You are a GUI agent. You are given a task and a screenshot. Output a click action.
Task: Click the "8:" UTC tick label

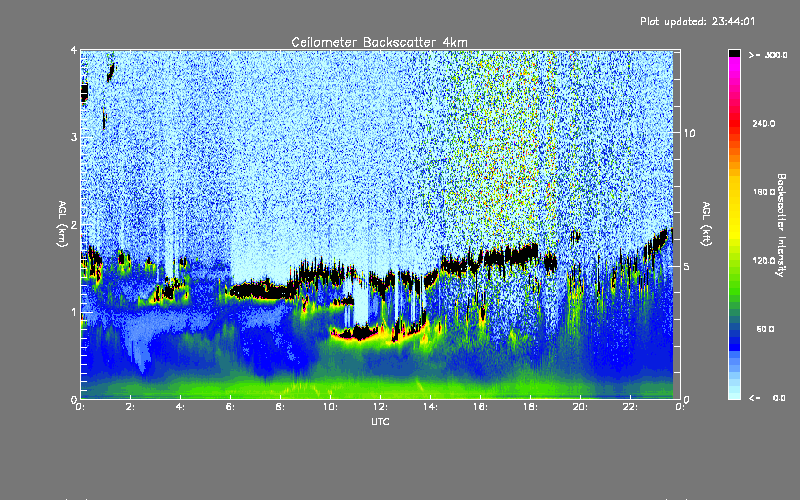[281, 407]
